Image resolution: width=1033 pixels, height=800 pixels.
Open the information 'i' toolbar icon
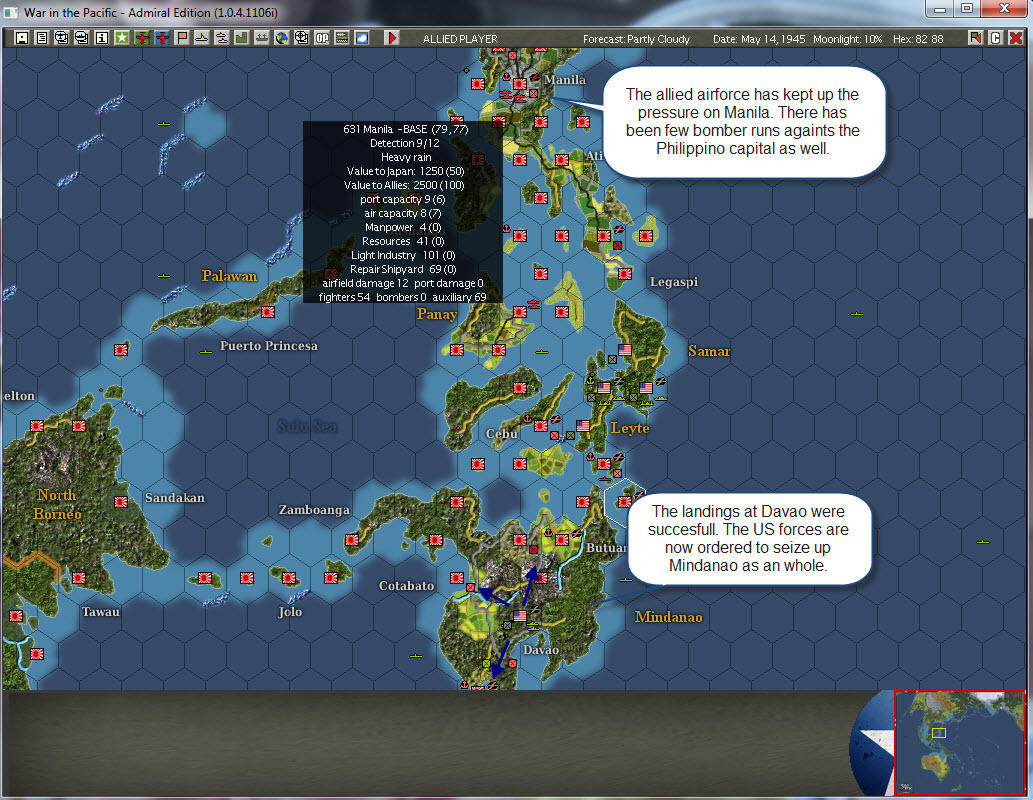point(101,38)
